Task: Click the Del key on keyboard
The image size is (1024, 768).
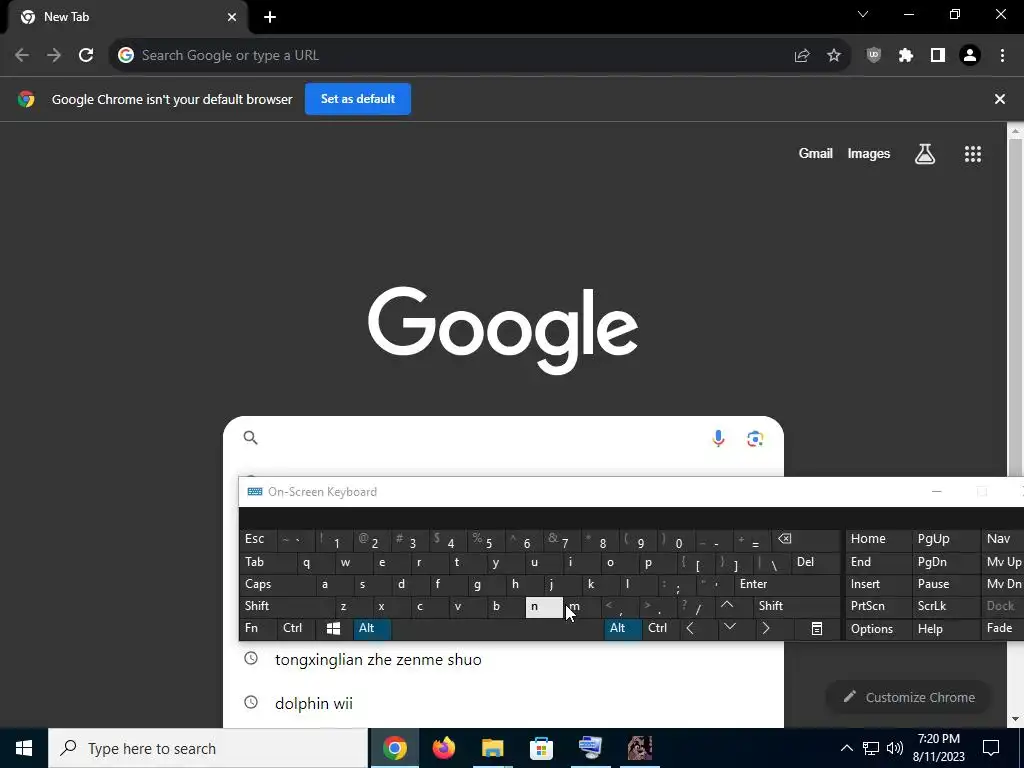Action: click(815, 562)
